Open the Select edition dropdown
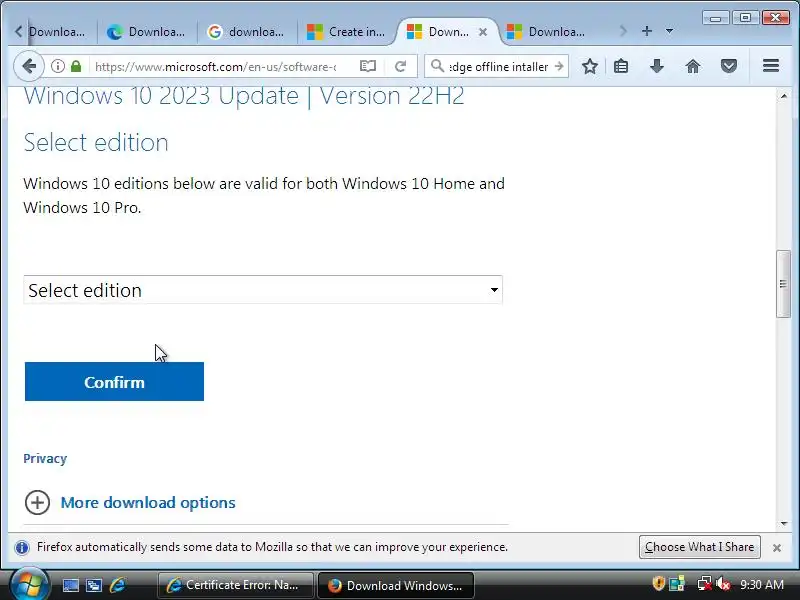The width and height of the screenshot is (800, 600). click(x=263, y=290)
